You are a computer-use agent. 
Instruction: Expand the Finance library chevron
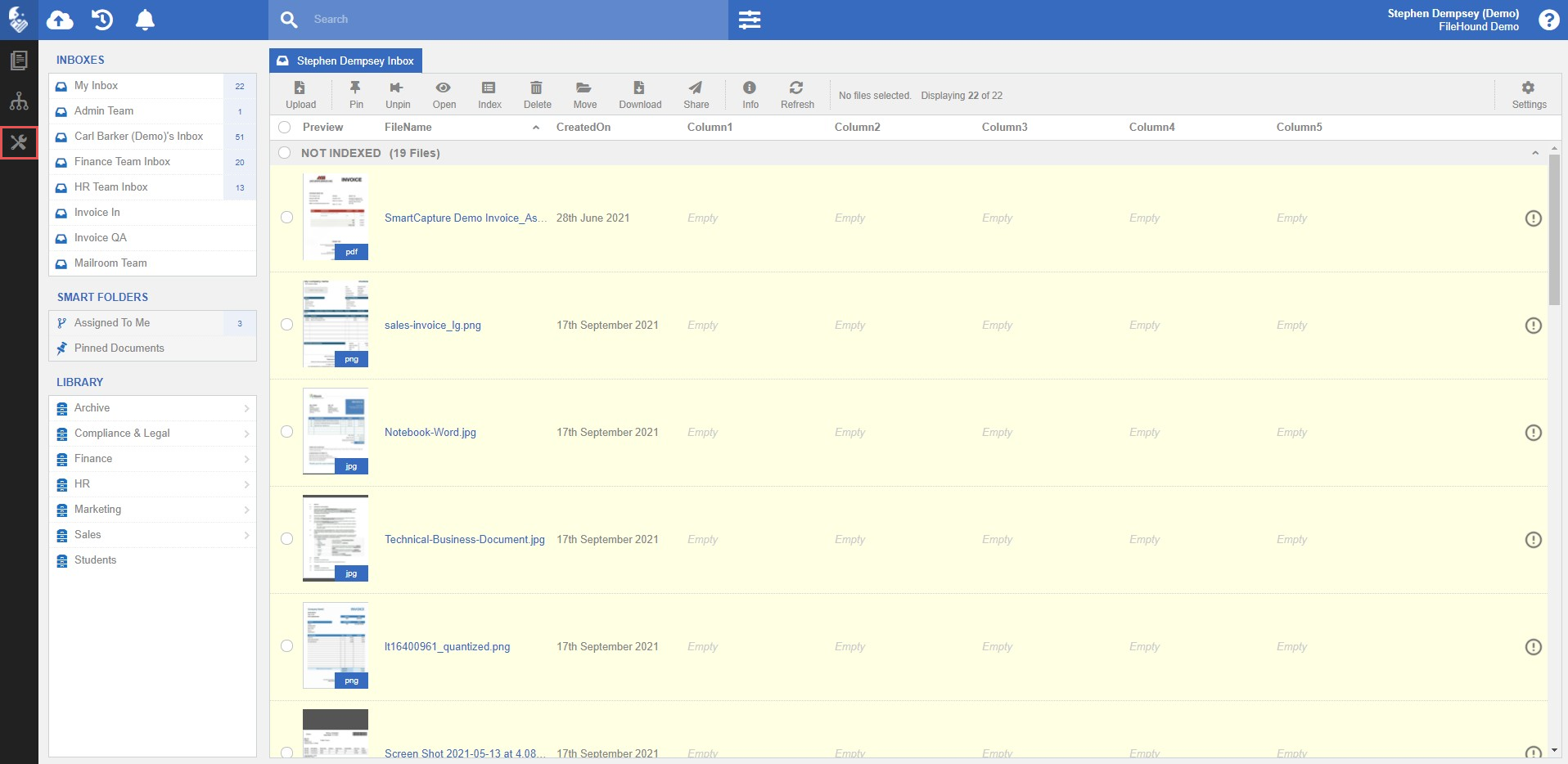[246, 459]
